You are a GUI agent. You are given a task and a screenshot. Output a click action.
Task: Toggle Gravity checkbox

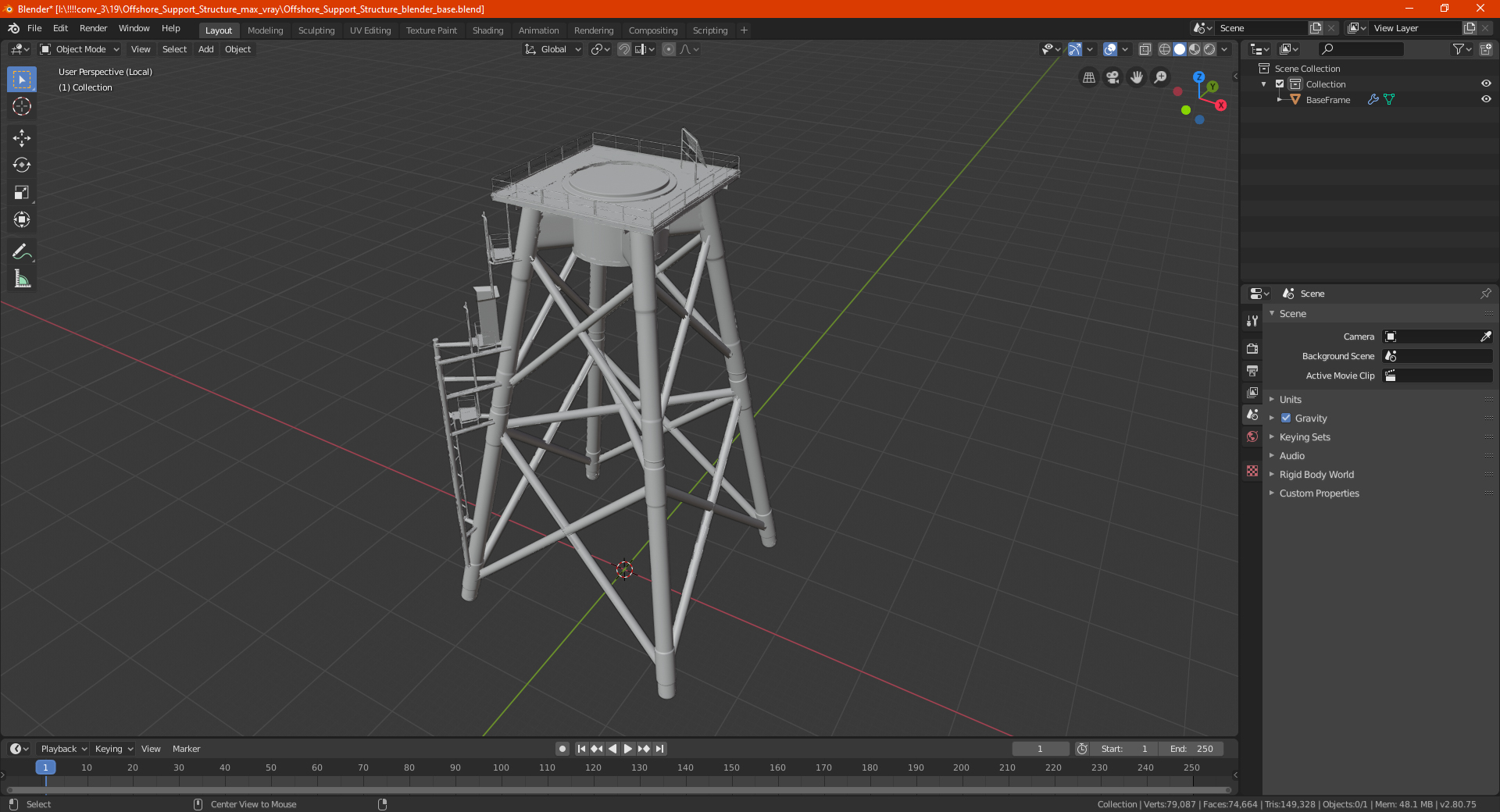point(1286,418)
